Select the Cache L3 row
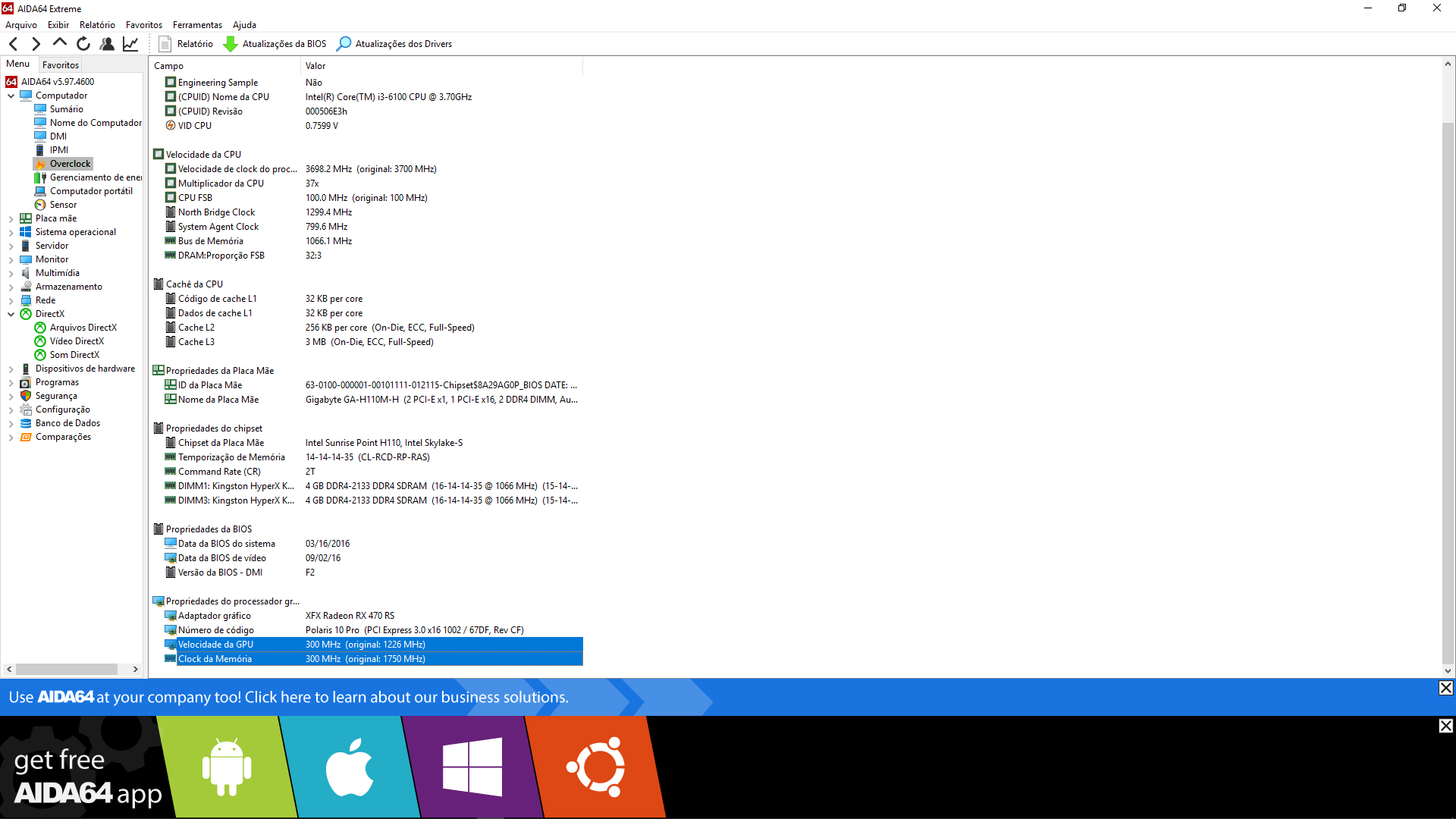The width and height of the screenshot is (1456, 819). point(367,342)
